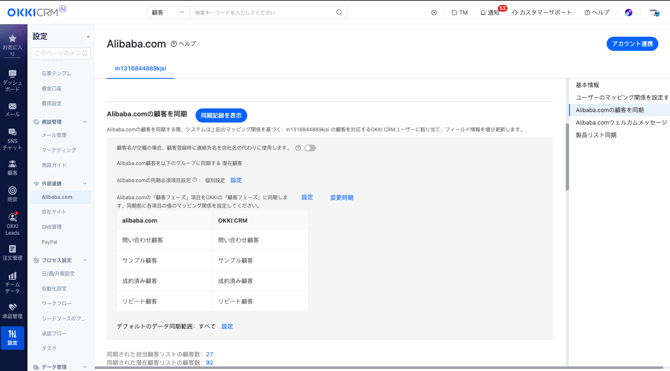Click the synced potential customer count 92
This screenshot has height=371, width=670.
(209, 362)
